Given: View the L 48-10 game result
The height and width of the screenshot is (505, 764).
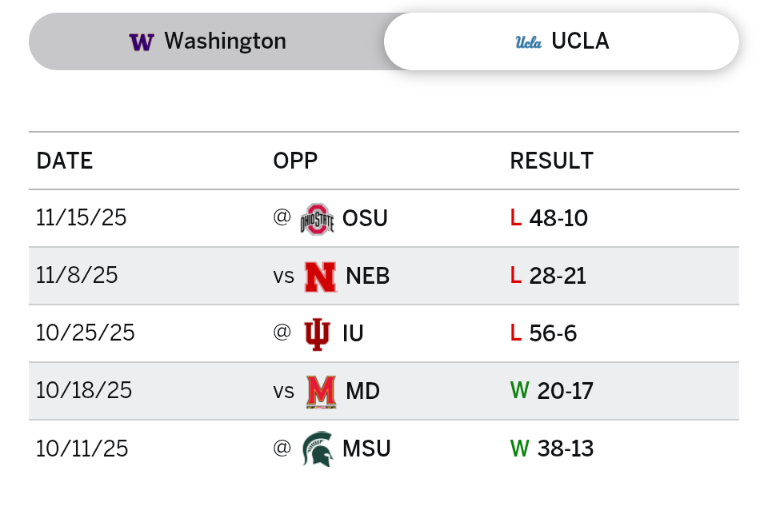Looking at the screenshot, I should point(549,218).
